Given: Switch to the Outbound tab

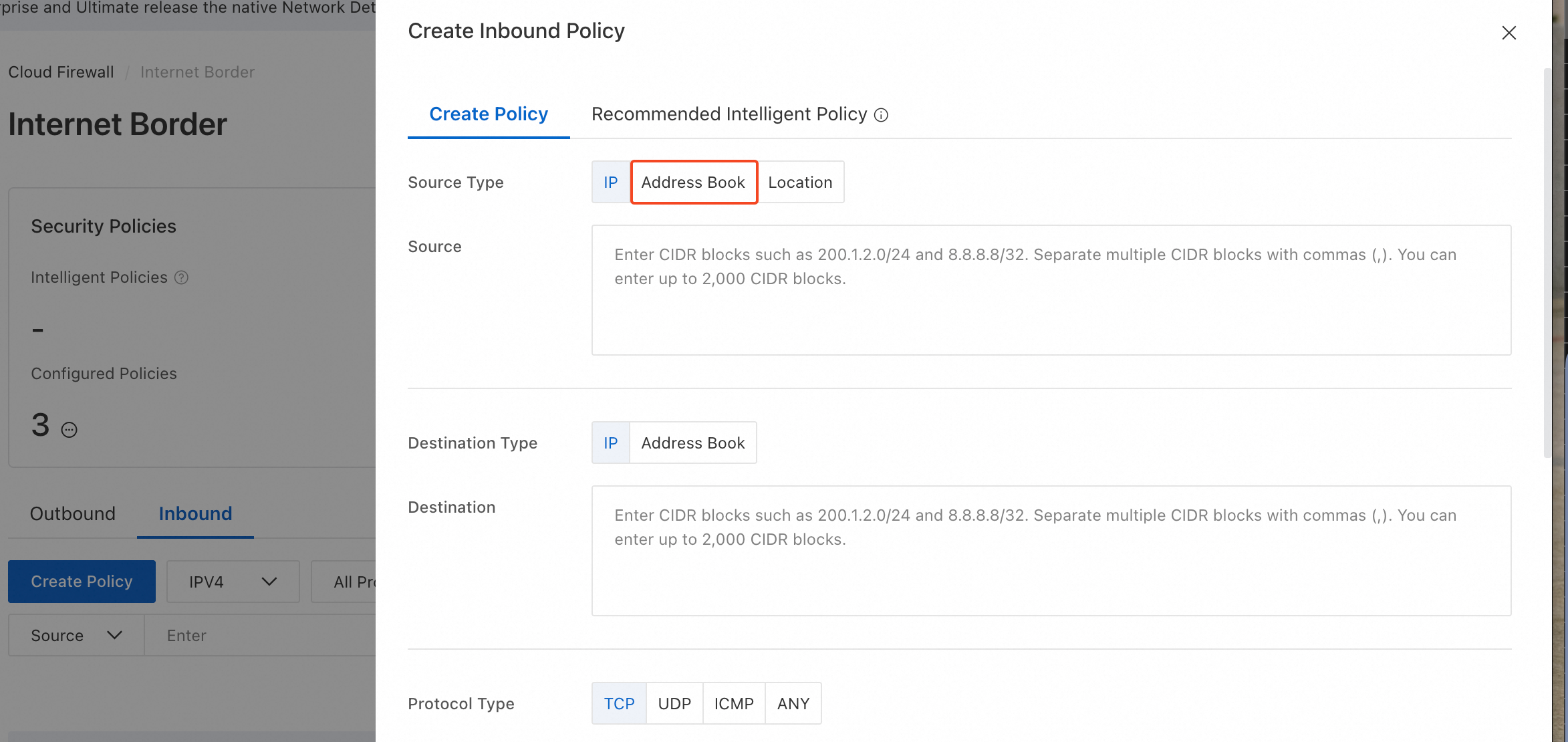Looking at the screenshot, I should 72,513.
